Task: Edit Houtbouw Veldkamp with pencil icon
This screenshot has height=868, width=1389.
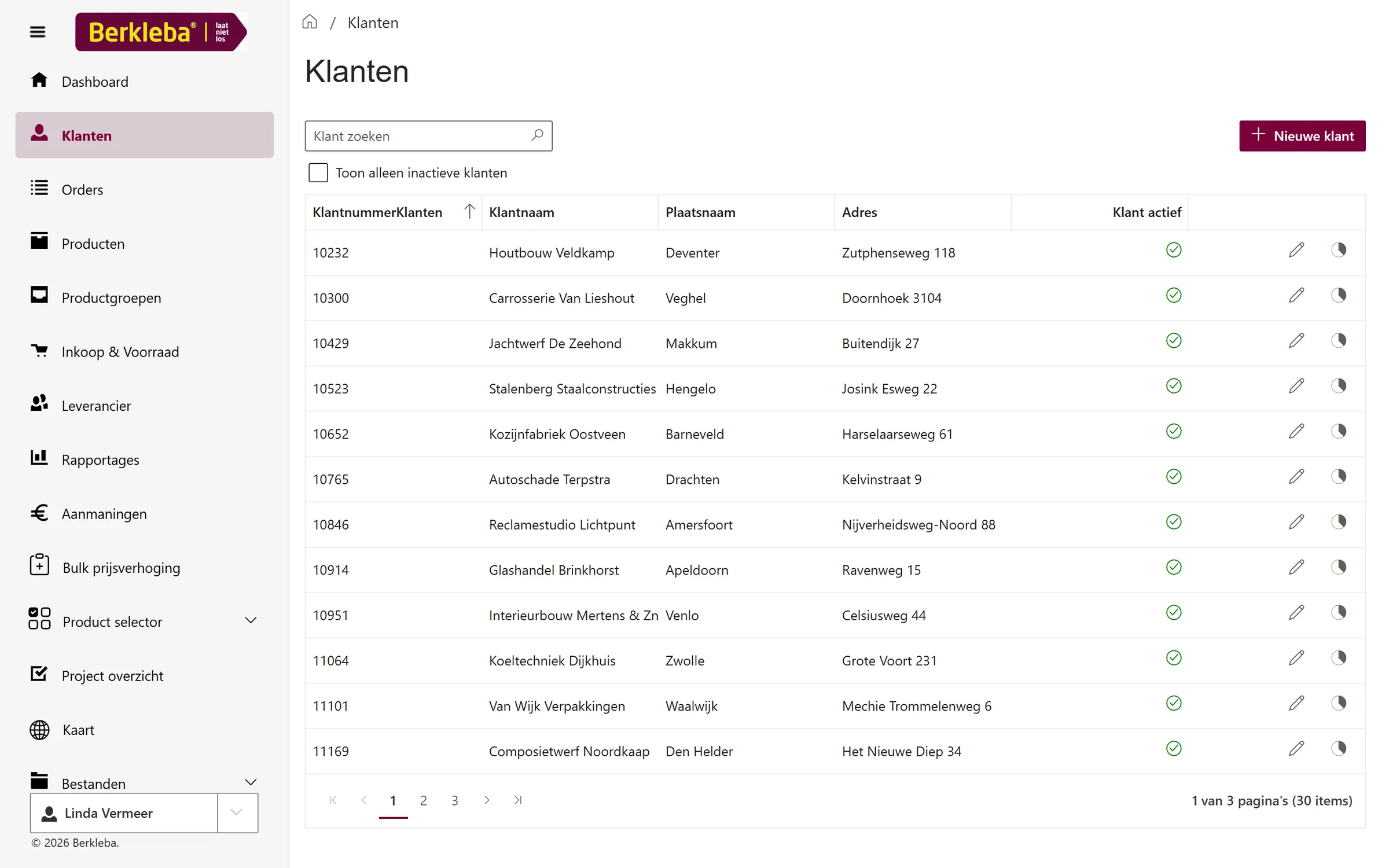Action: (1296, 250)
